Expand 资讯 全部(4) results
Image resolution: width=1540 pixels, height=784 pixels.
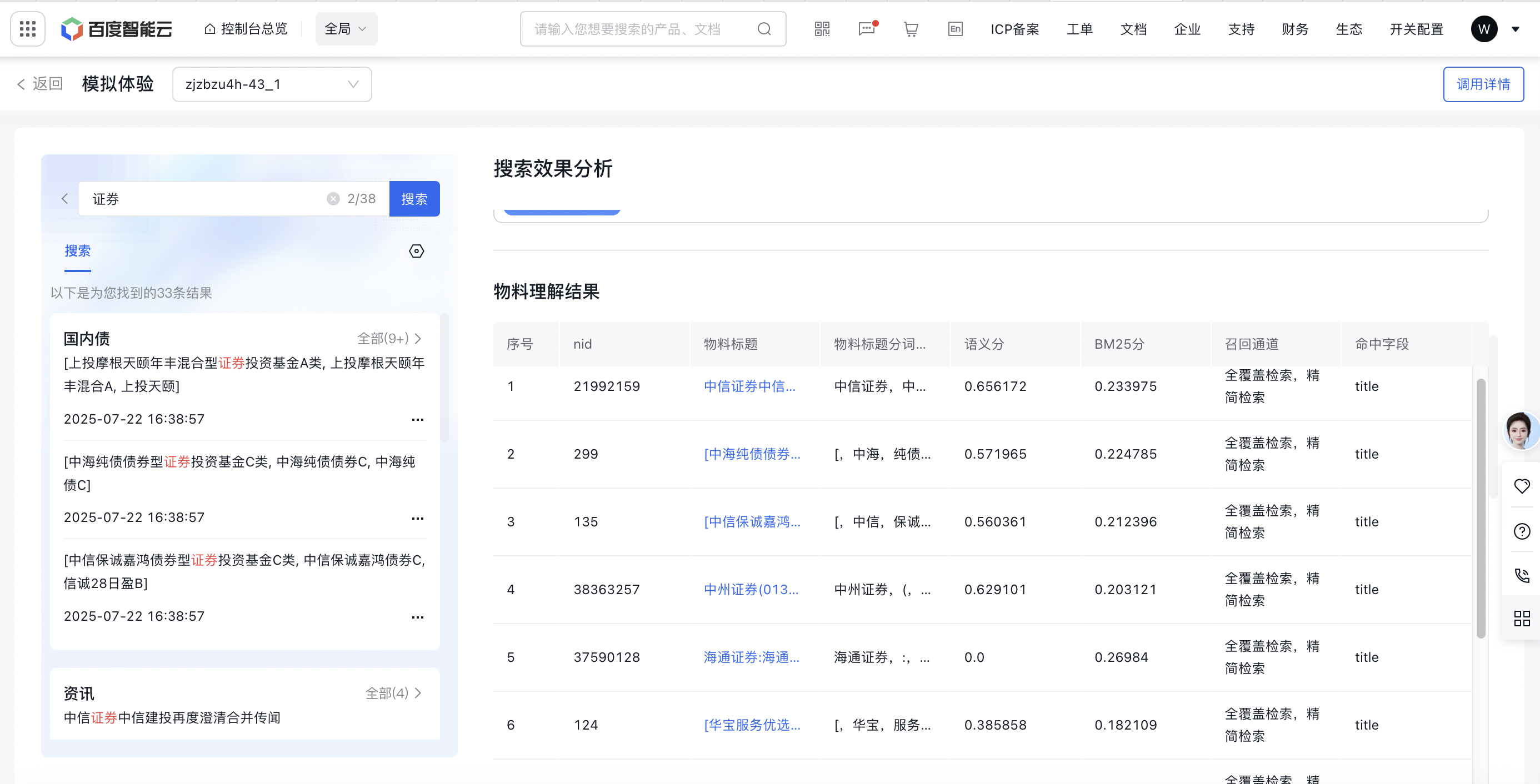(x=393, y=693)
